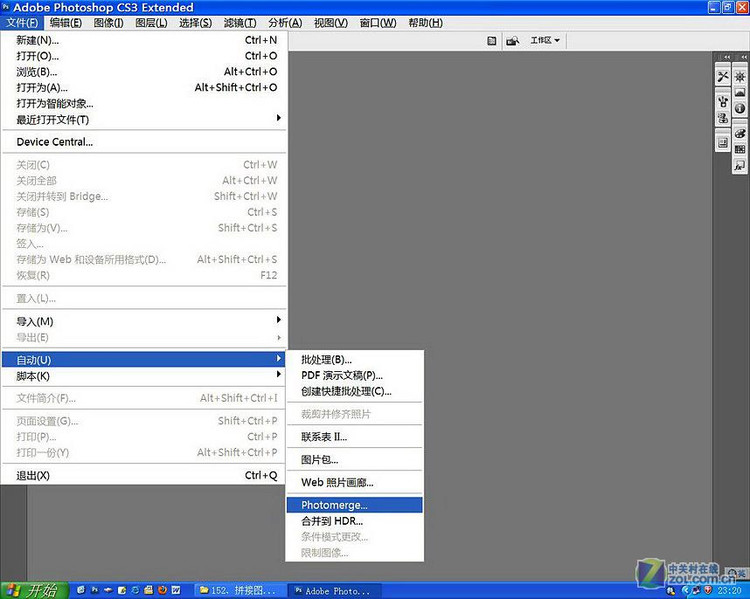Open the Clone Source panel icon
The height and width of the screenshot is (599, 750).
tap(722, 118)
